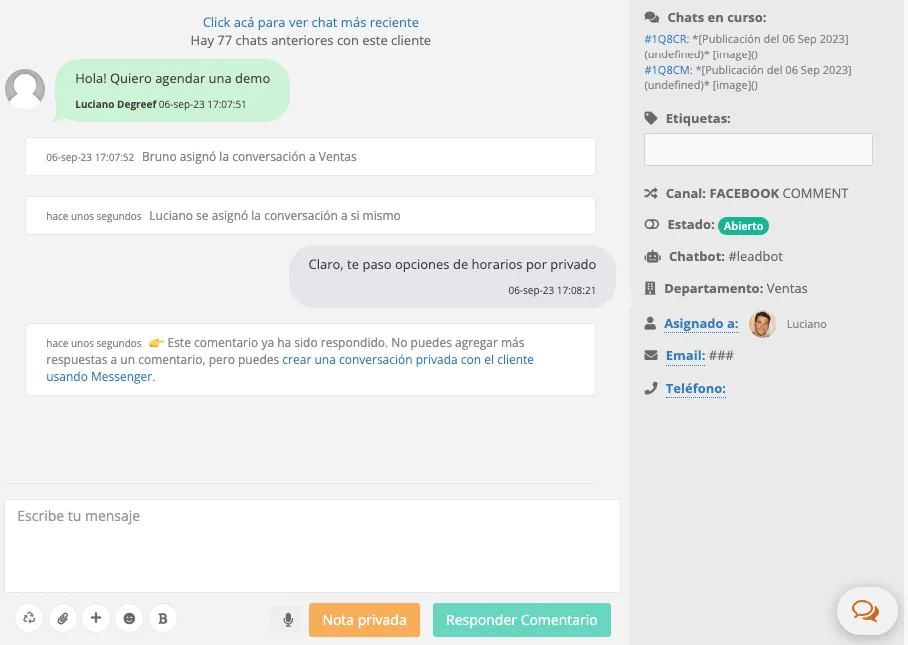Click the Canal shuffle icon
The width and height of the screenshot is (908, 645).
pyautogui.click(x=651, y=193)
